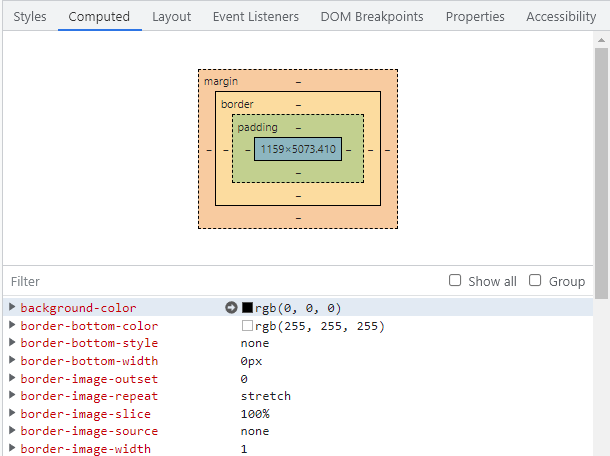Click the stretch value of border-image-repeat
The width and height of the screenshot is (610, 456).
coord(266,396)
